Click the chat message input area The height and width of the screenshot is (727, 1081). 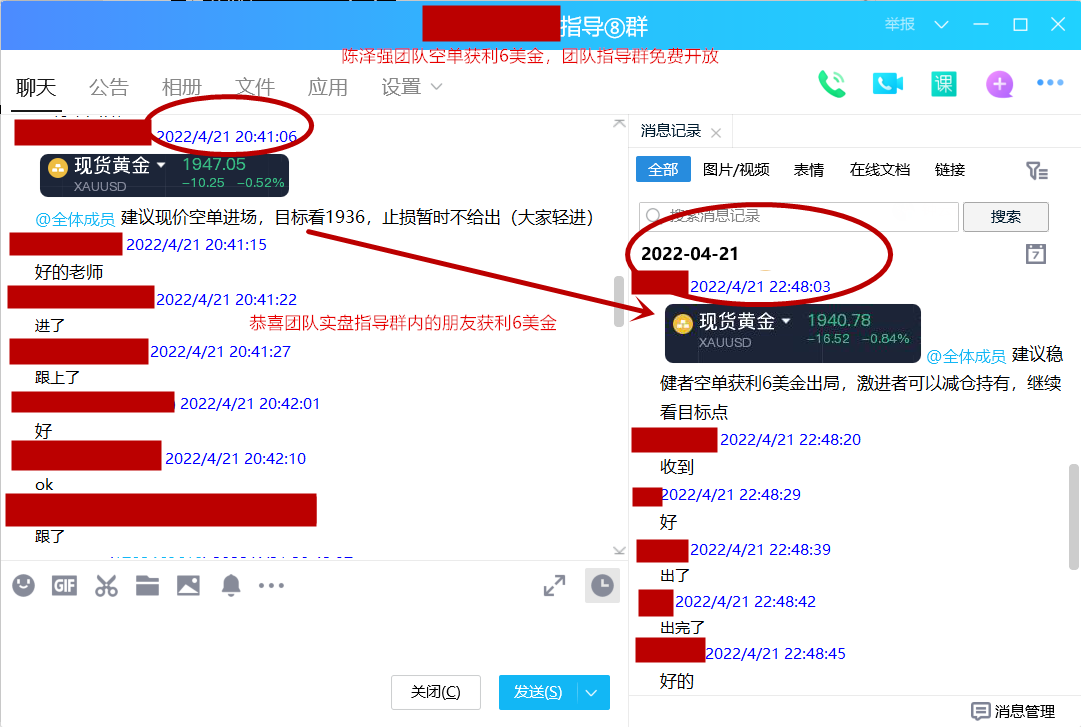314,637
